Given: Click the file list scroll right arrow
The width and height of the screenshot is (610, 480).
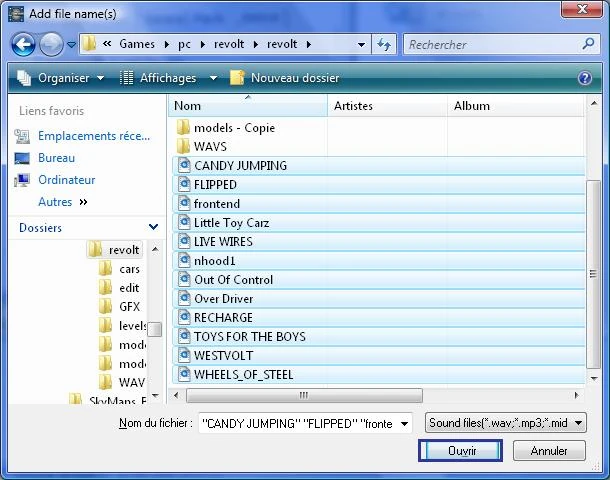Looking at the screenshot, I should pos(577,395).
